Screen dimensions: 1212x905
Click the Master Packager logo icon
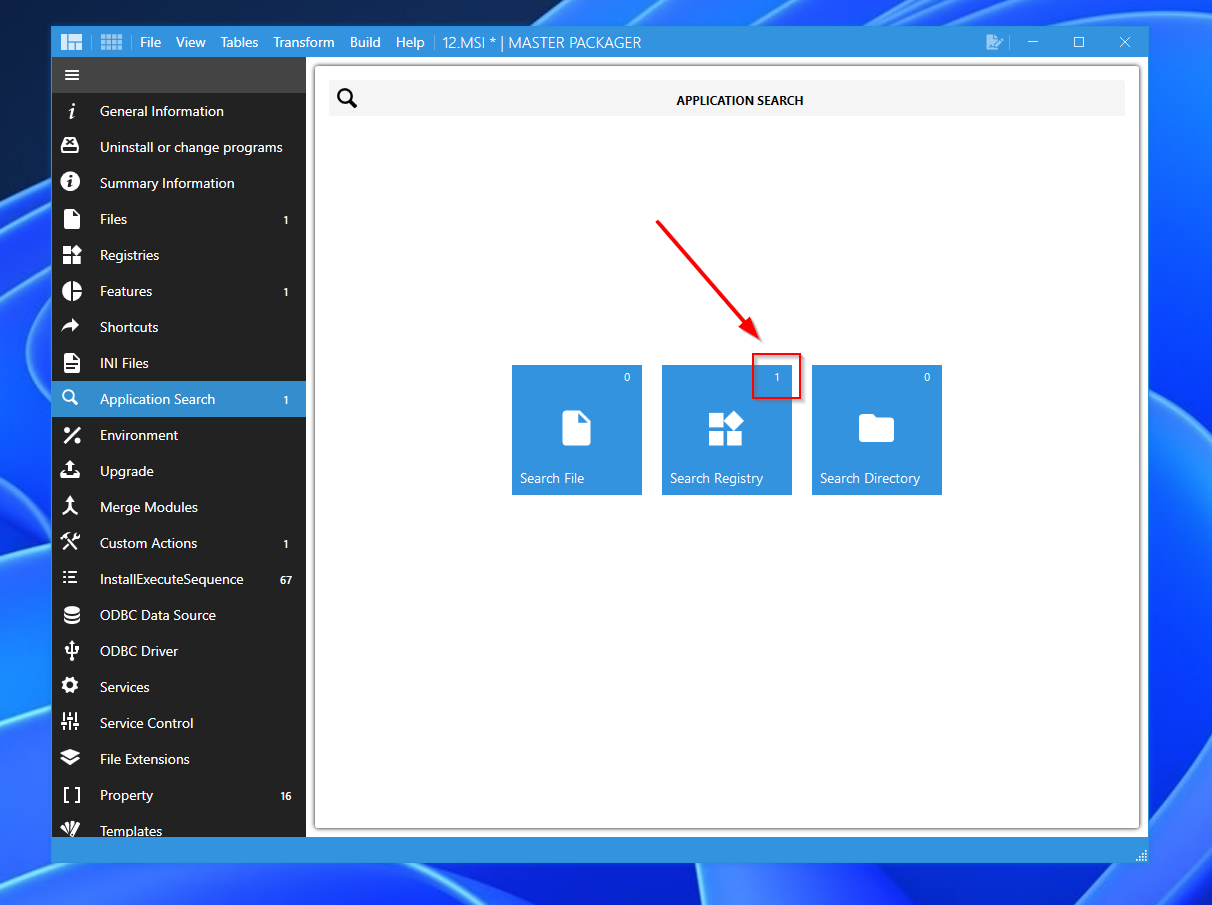click(x=71, y=42)
